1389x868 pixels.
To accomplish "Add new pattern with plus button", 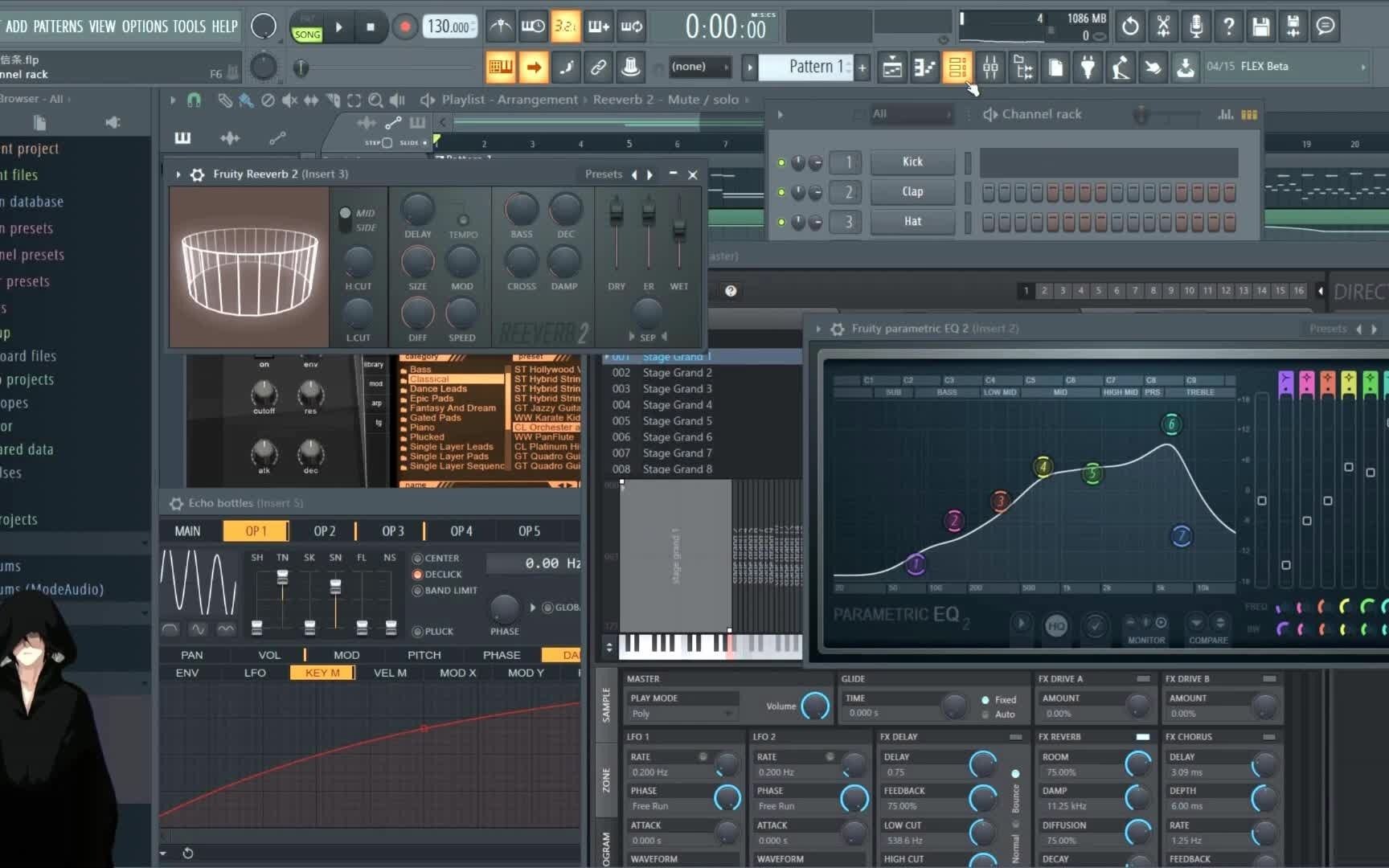I will (862, 68).
